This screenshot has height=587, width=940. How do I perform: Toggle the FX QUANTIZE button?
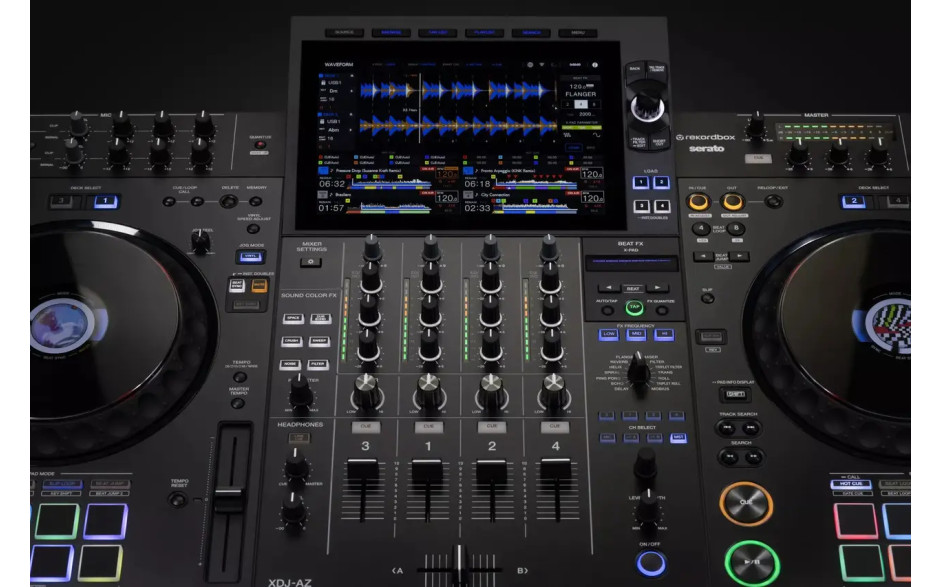[662, 311]
